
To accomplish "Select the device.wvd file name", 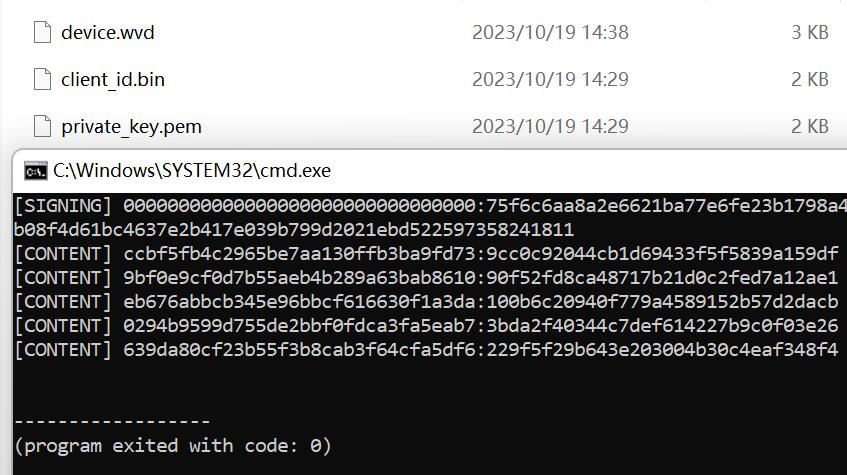I will pos(108,32).
